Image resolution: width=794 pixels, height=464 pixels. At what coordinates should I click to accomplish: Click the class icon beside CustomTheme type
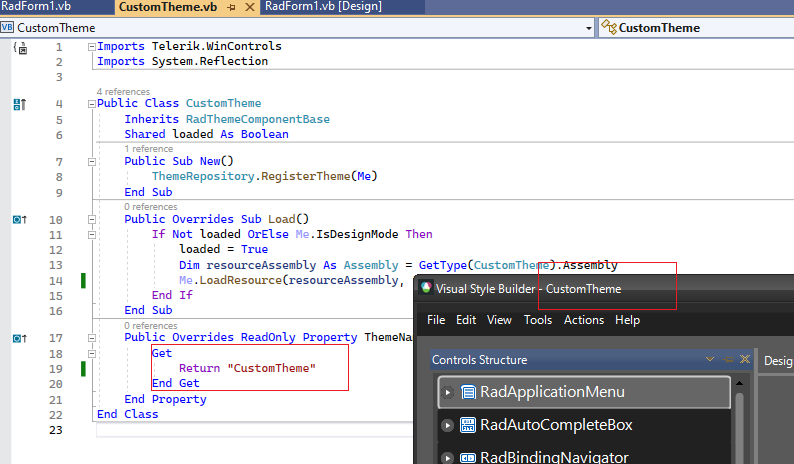tap(609, 27)
